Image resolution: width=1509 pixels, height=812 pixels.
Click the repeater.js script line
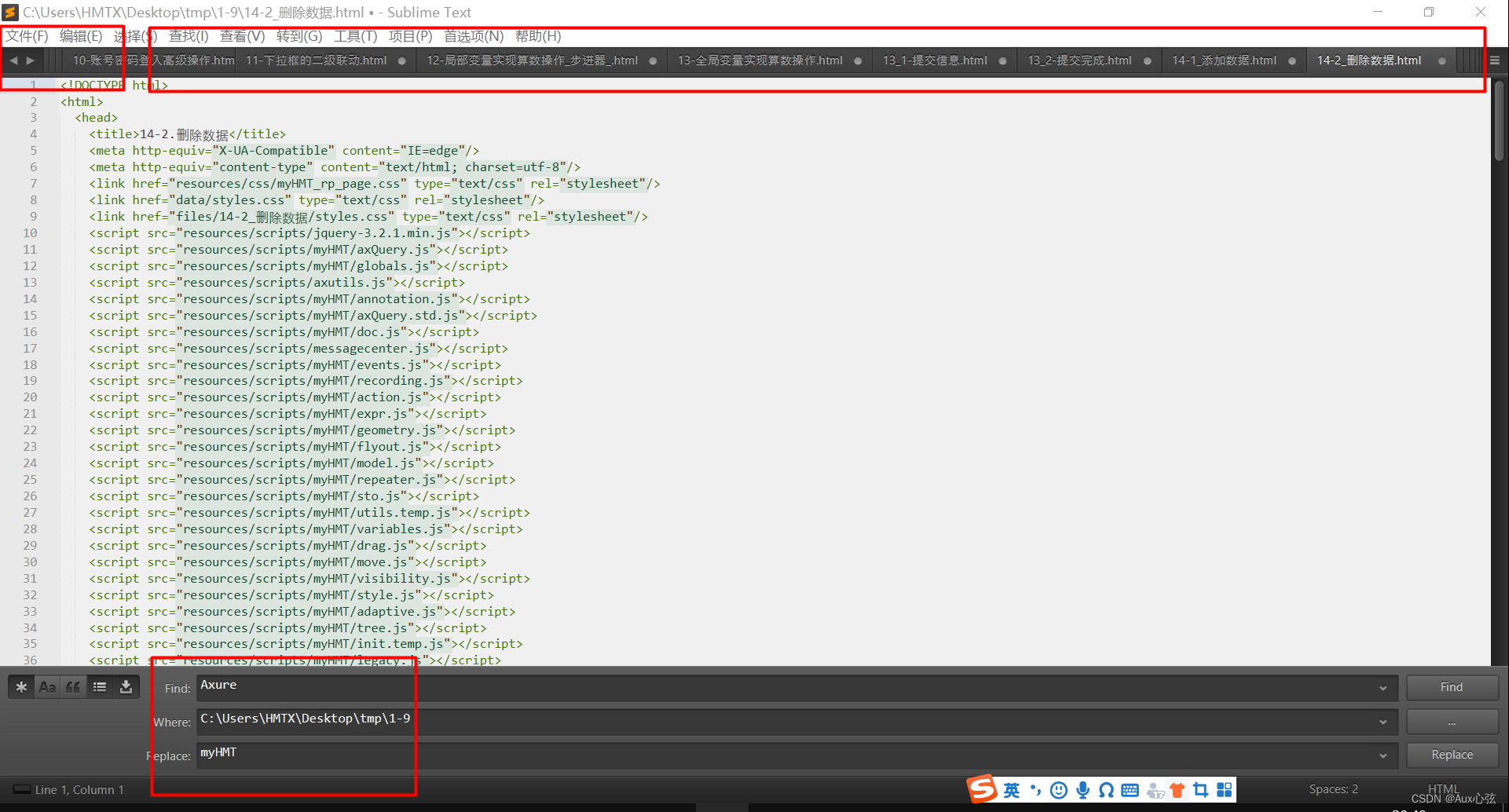pyautogui.click(x=302, y=479)
